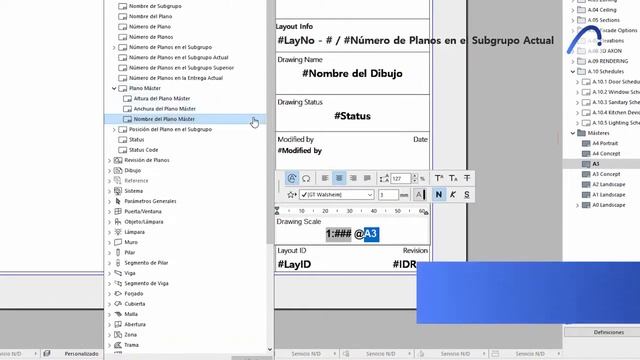Click the icon left of Personalizado in bottom bar
640x360 pixels.
pyautogui.click(x=47, y=353)
